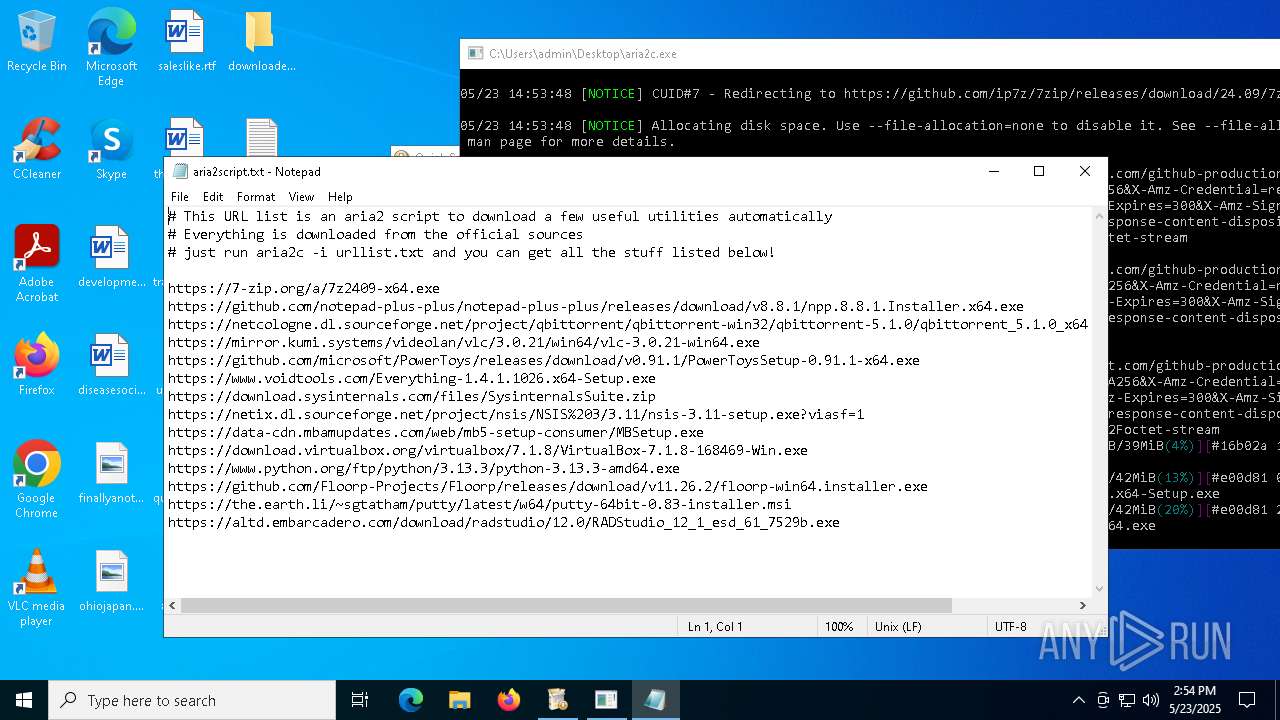Click the aria2c.exe console window title bar
Screen dimensions: 1280x720
870,54
